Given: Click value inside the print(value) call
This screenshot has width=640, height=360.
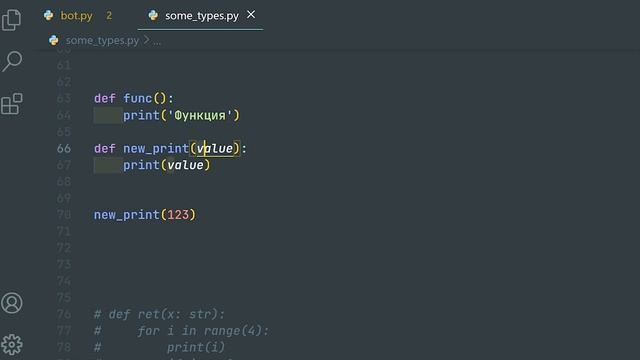Looking at the screenshot, I should [185, 165].
